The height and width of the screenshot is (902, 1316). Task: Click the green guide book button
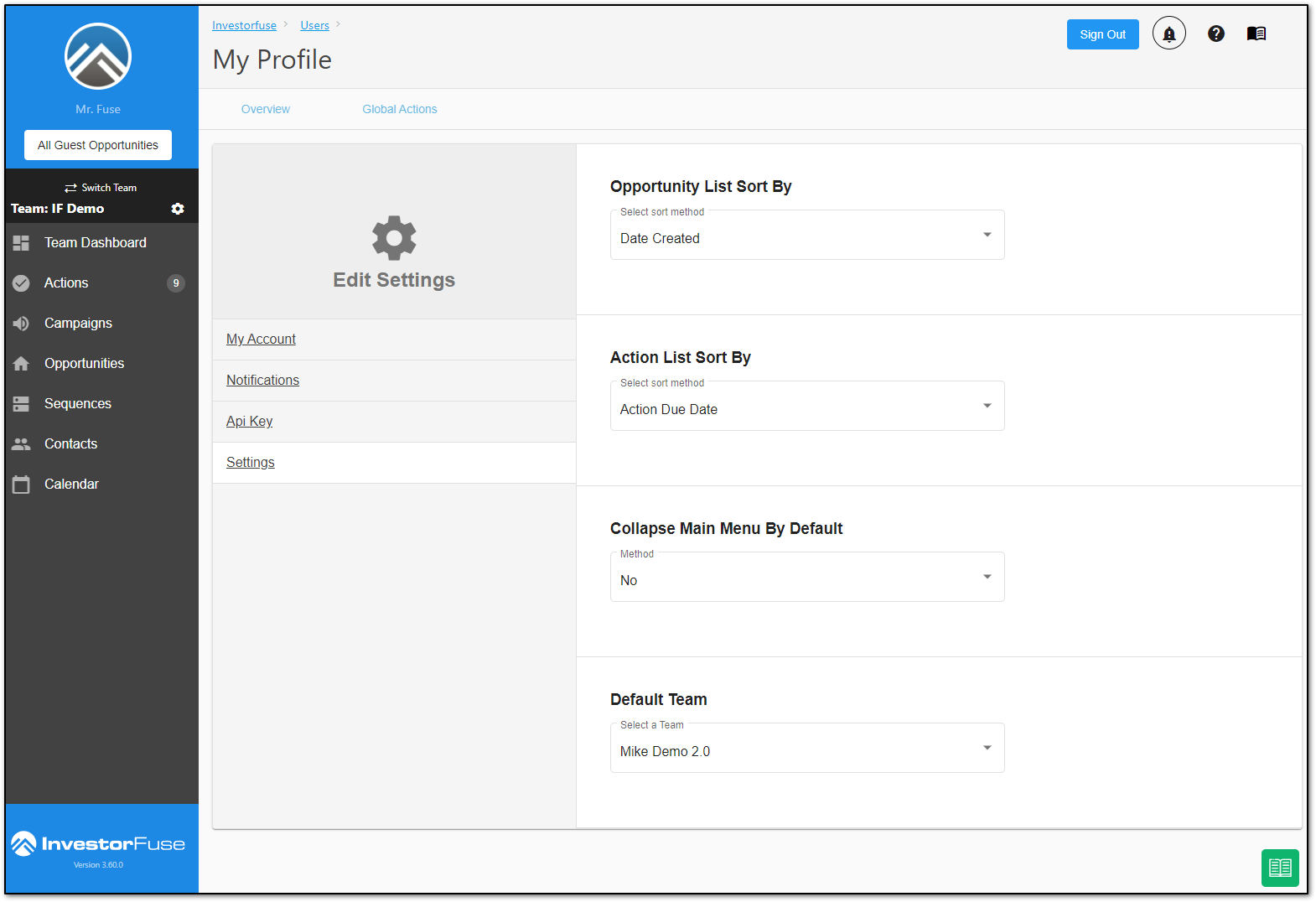coord(1280,868)
